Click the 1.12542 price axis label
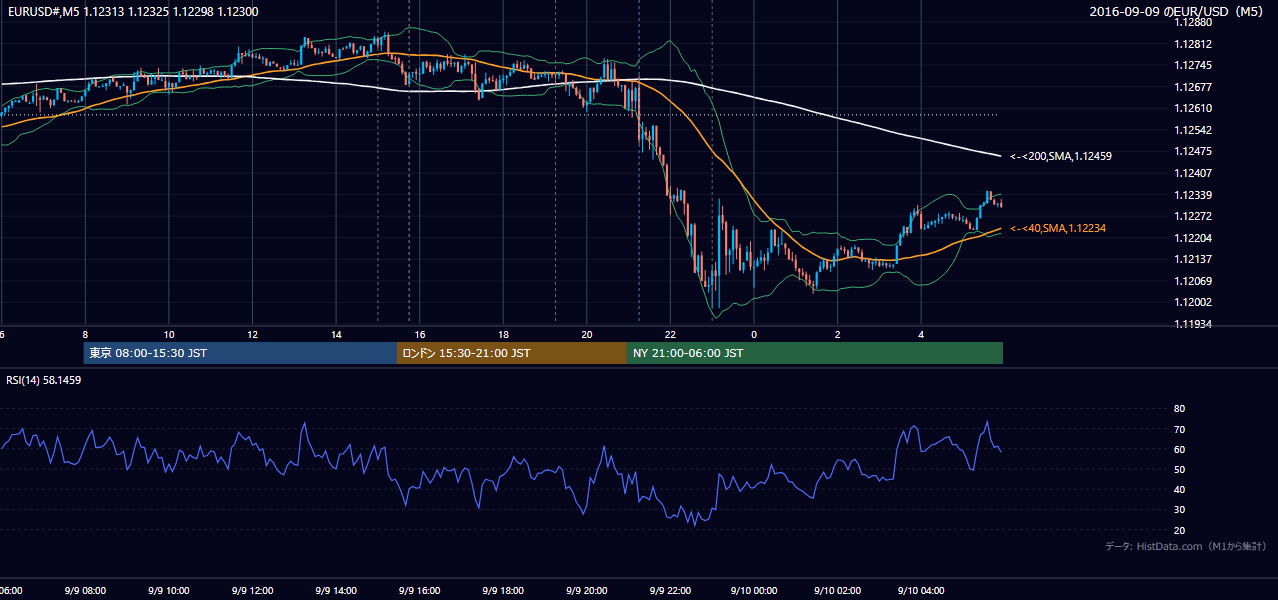The image size is (1278, 600). 1195,130
